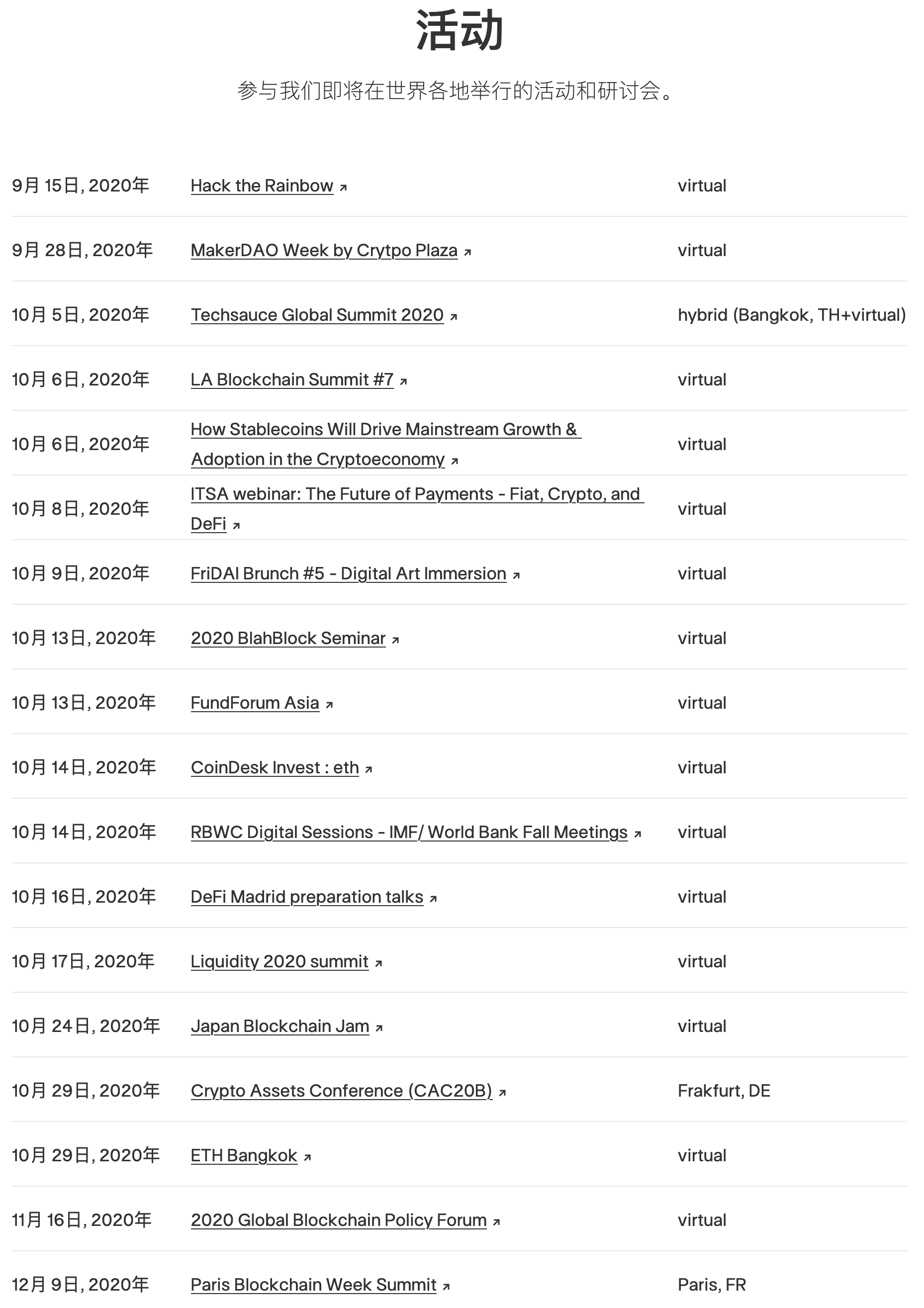Open CoinDesk Invest : eth link
The width and height of the screenshot is (924, 1308).
[275, 767]
